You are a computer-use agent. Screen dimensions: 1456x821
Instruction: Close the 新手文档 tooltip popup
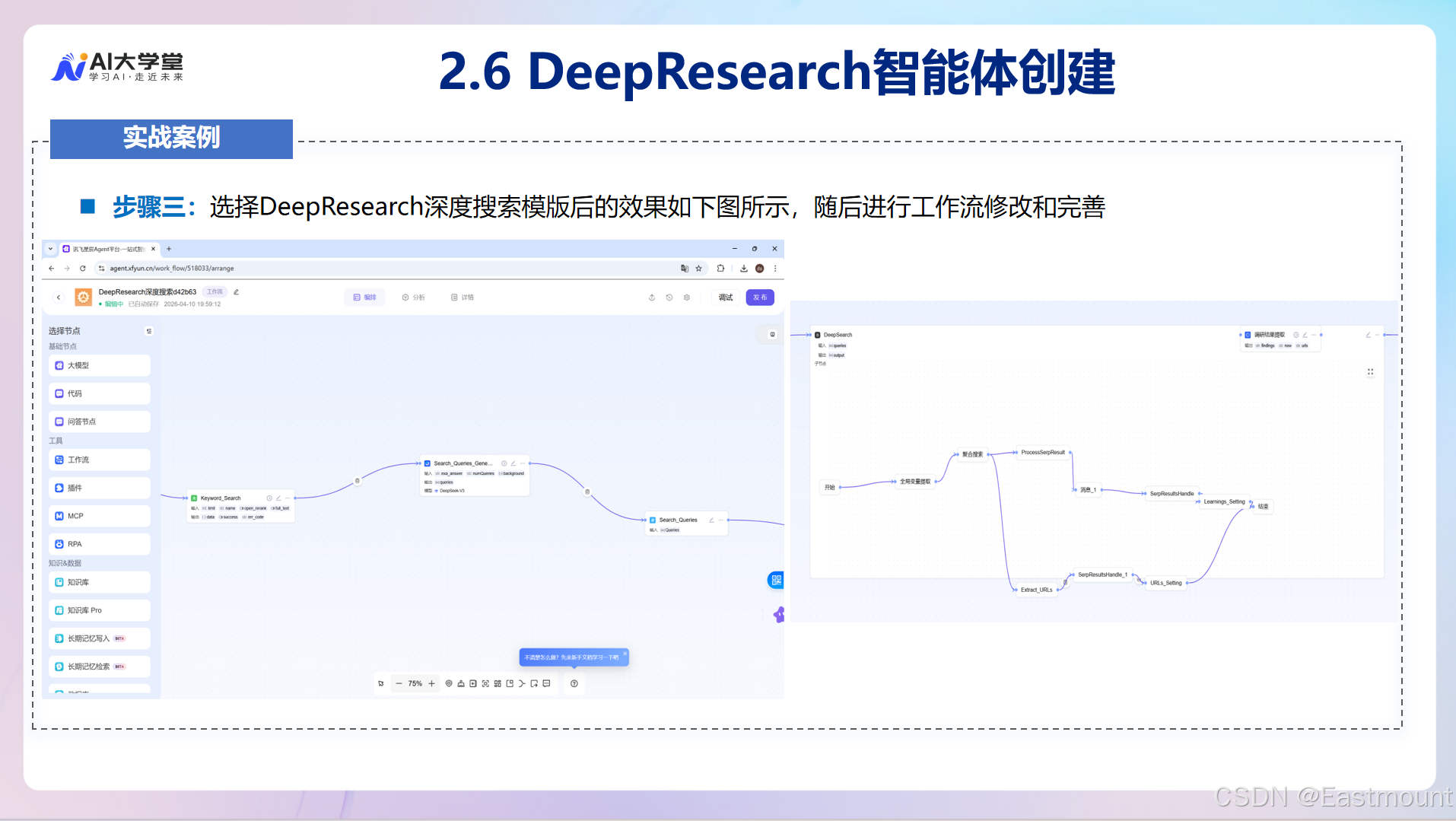(625, 653)
